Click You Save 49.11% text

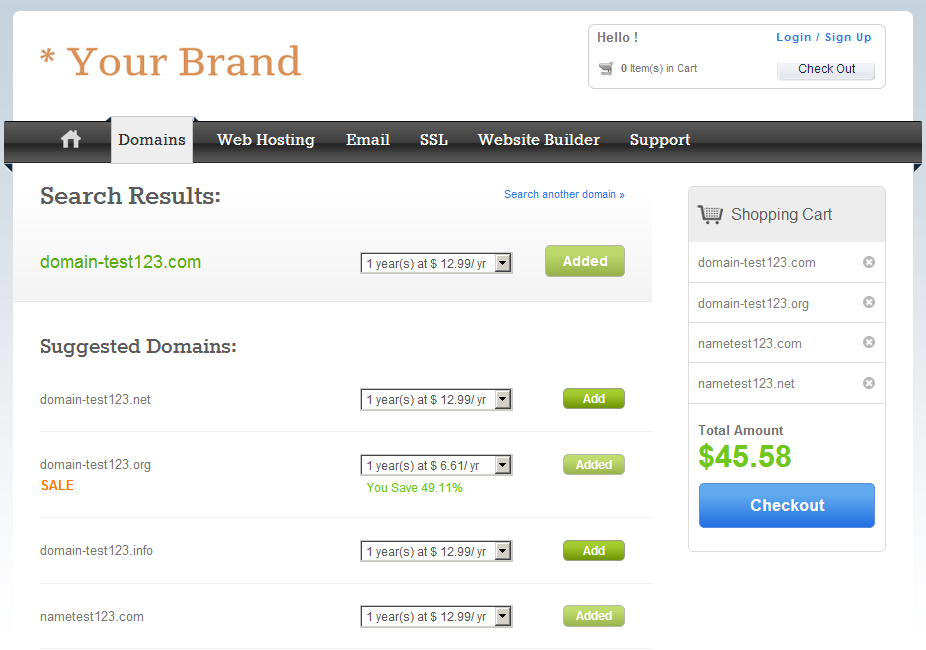pyautogui.click(x=415, y=488)
